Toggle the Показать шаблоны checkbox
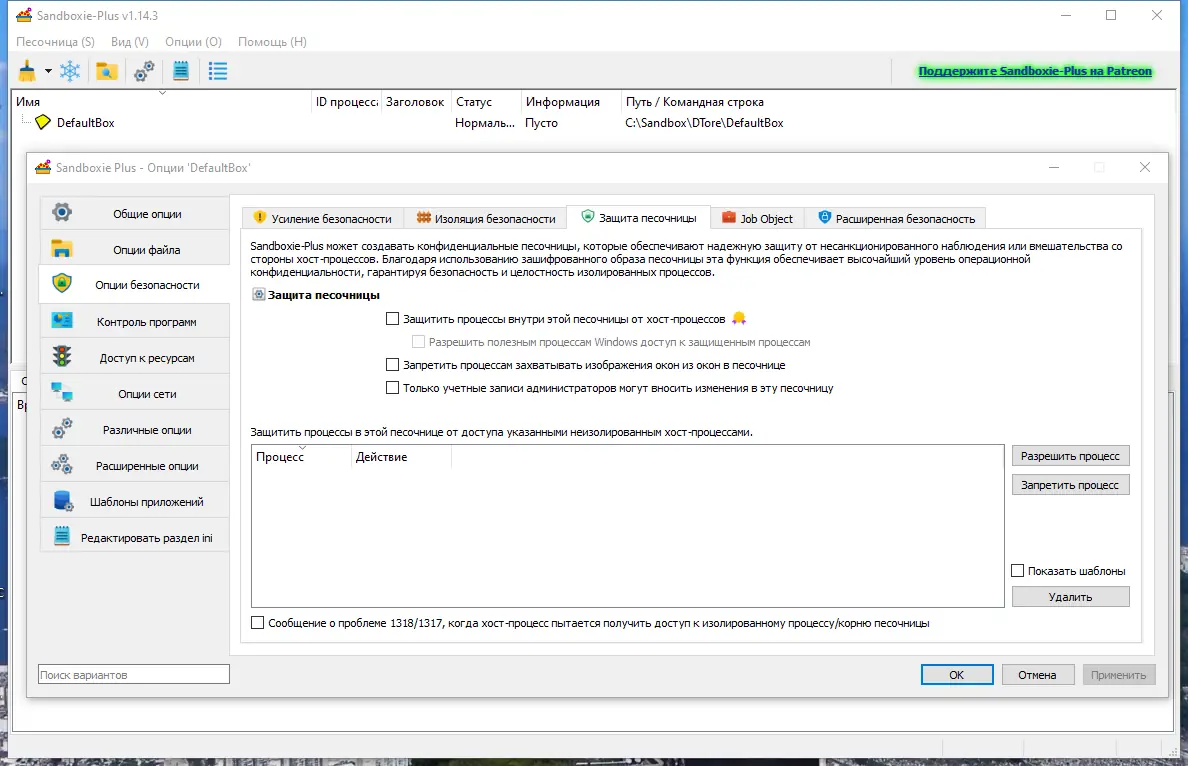Image resolution: width=1188 pixels, height=766 pixels. click(1018, 571)
